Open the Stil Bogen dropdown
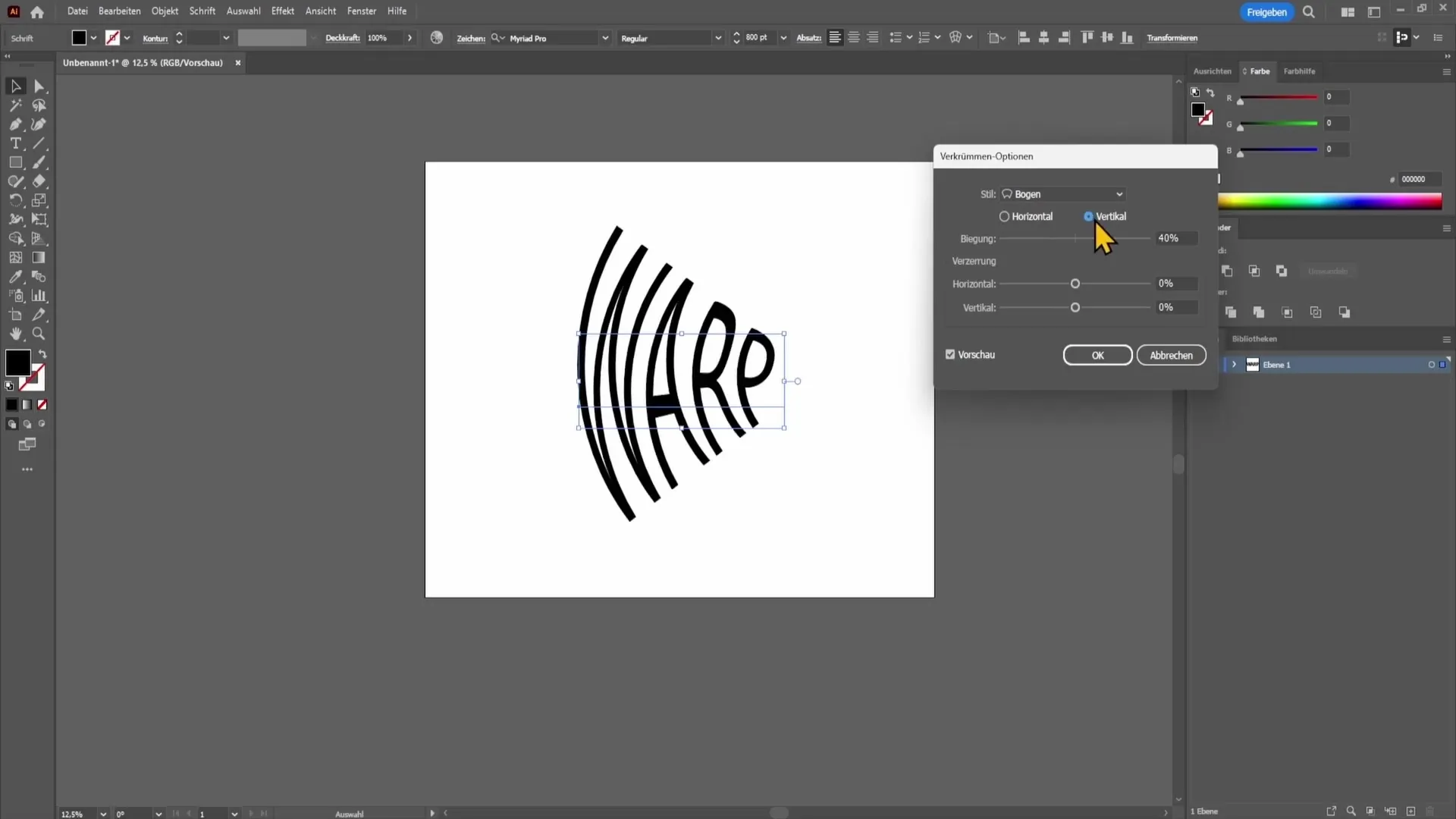The height and width of the screenshot is (819, 1456). pos(1062,195)
